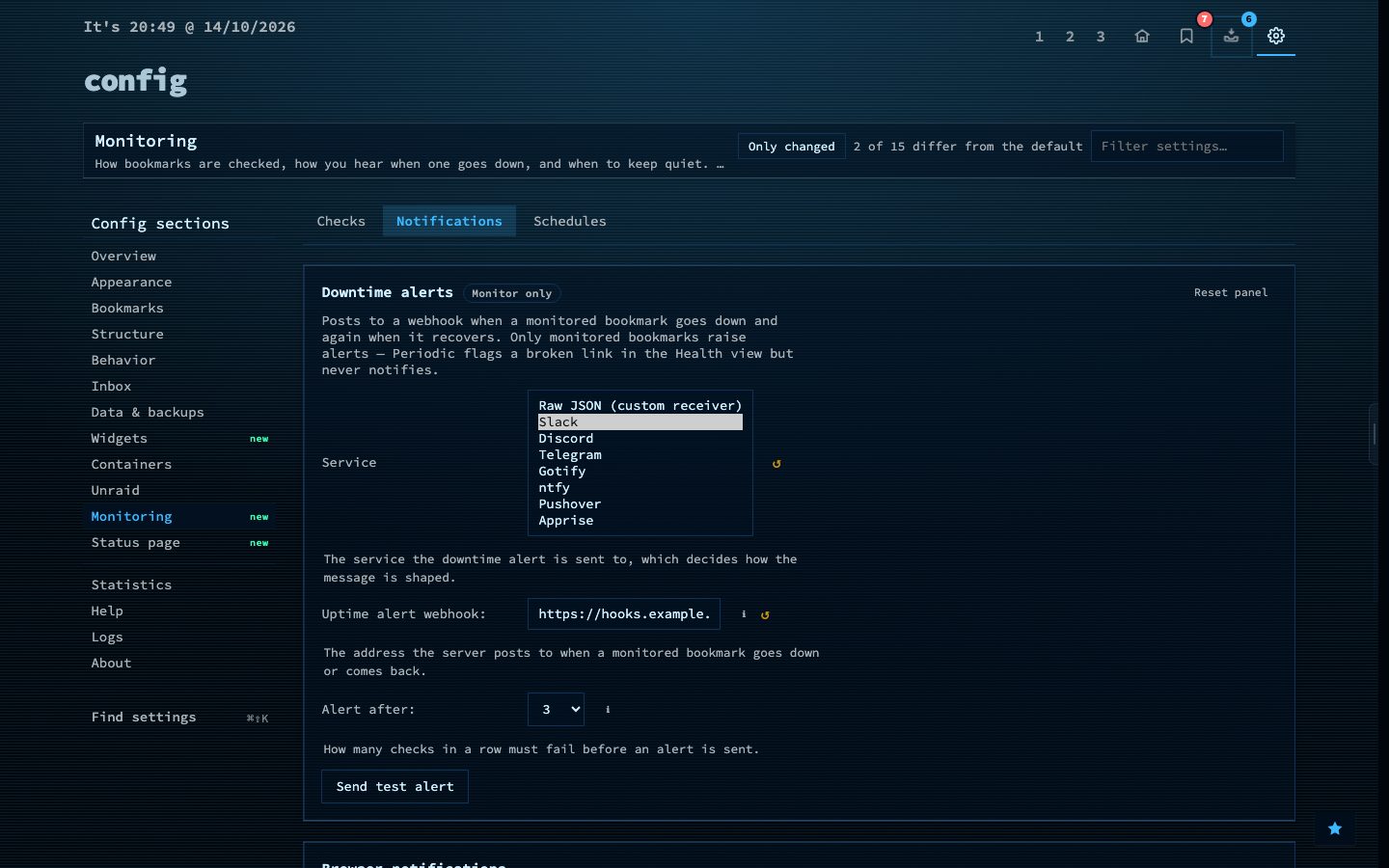Open the Widgets config section
The width and height of the screenshot is (1389, 868).
pos(179,439)
